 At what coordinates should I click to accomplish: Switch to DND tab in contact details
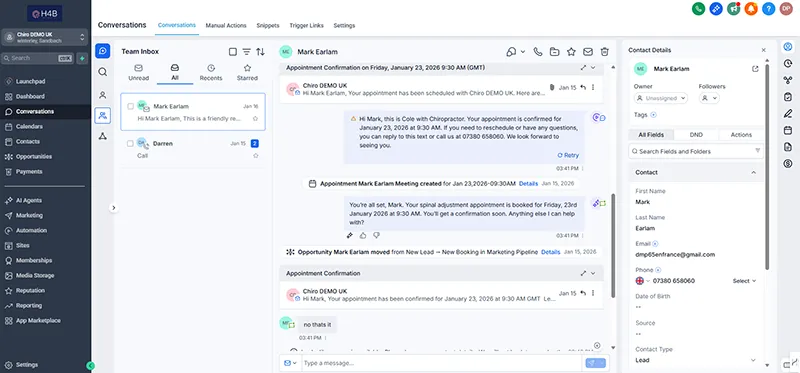pyautogui.click(x=696, y=135)
